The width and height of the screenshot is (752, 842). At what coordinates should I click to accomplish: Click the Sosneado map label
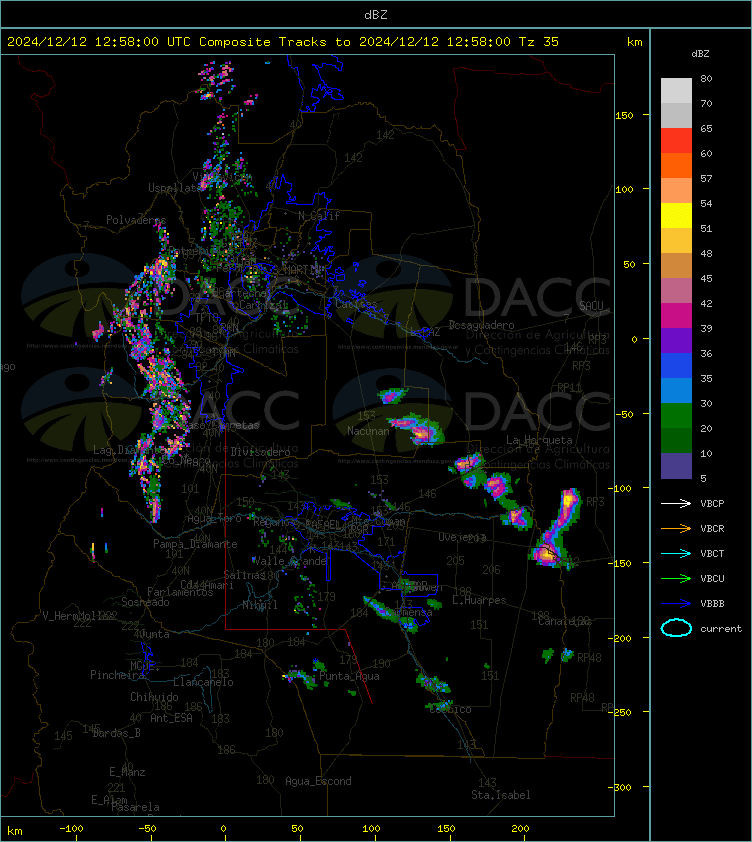145,602
